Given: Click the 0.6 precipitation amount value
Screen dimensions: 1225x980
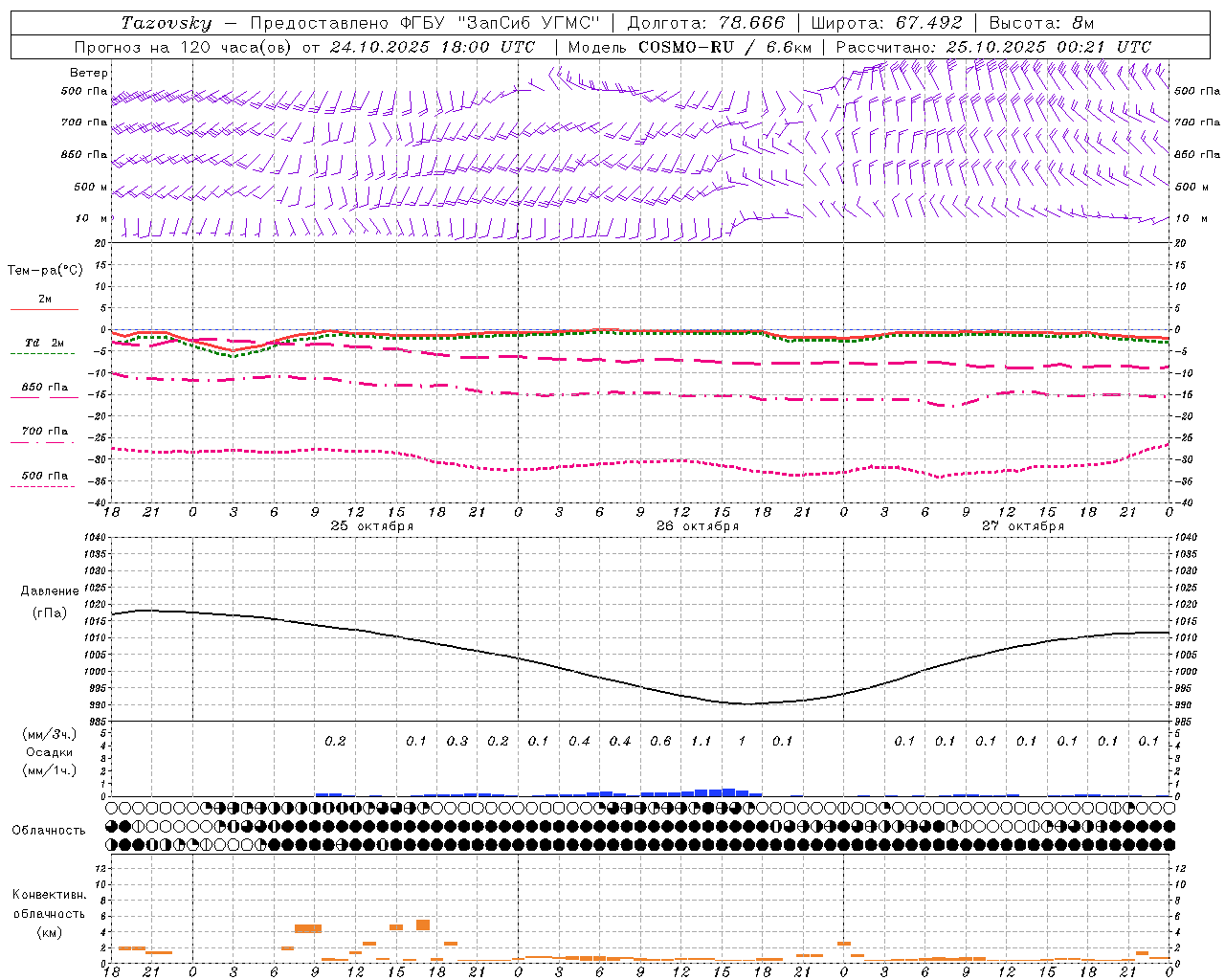Looking at the screenshot, I should (660, 741).
